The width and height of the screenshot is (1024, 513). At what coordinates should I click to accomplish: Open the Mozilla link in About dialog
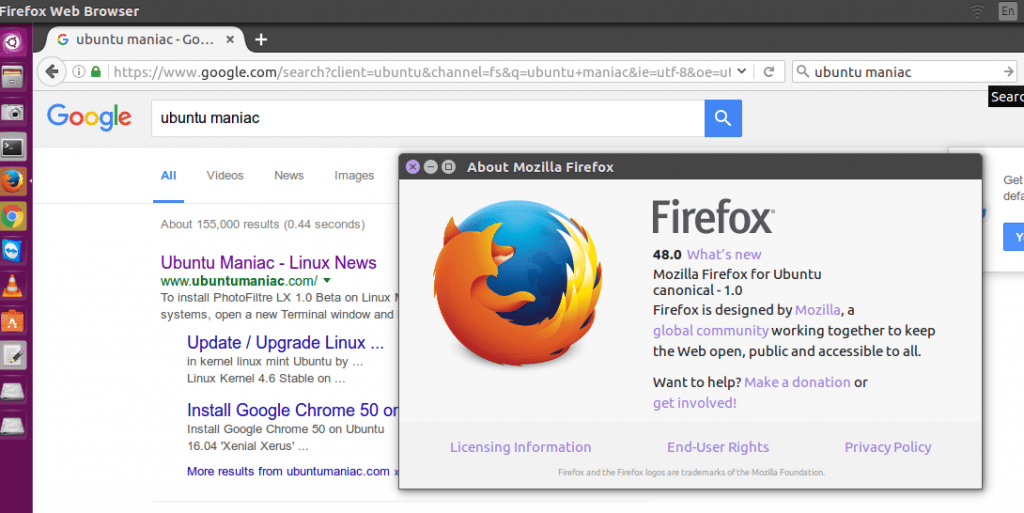tap(818, 310)
